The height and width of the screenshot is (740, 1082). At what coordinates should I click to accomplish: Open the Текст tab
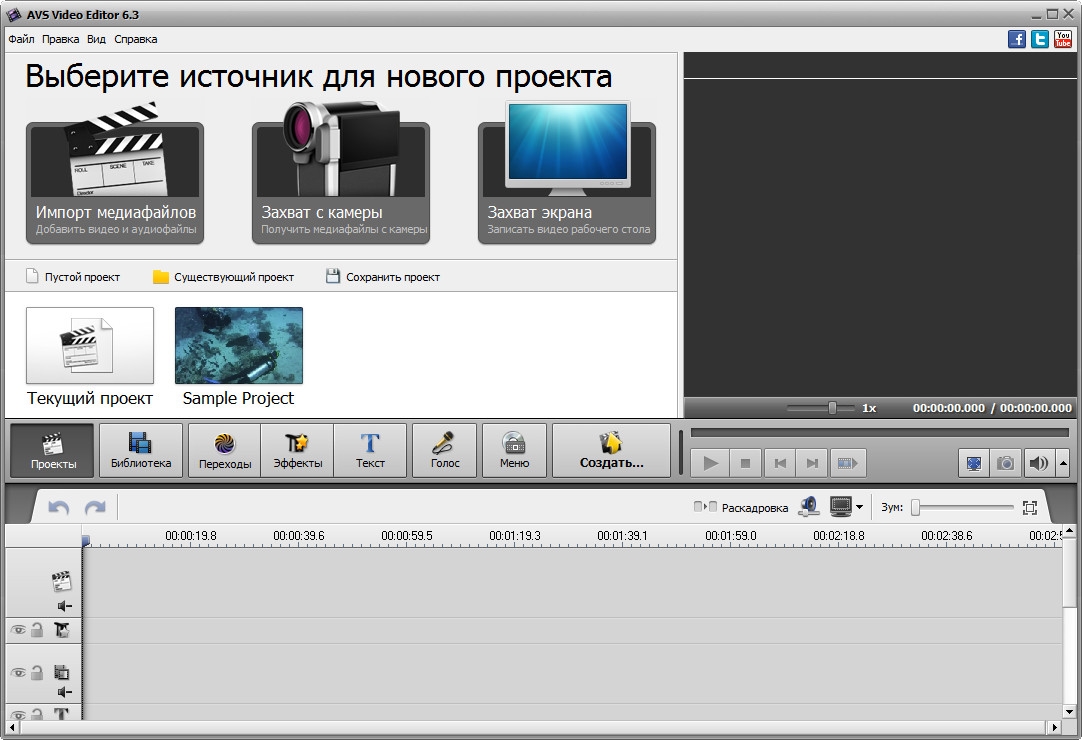tap(370, 451)
